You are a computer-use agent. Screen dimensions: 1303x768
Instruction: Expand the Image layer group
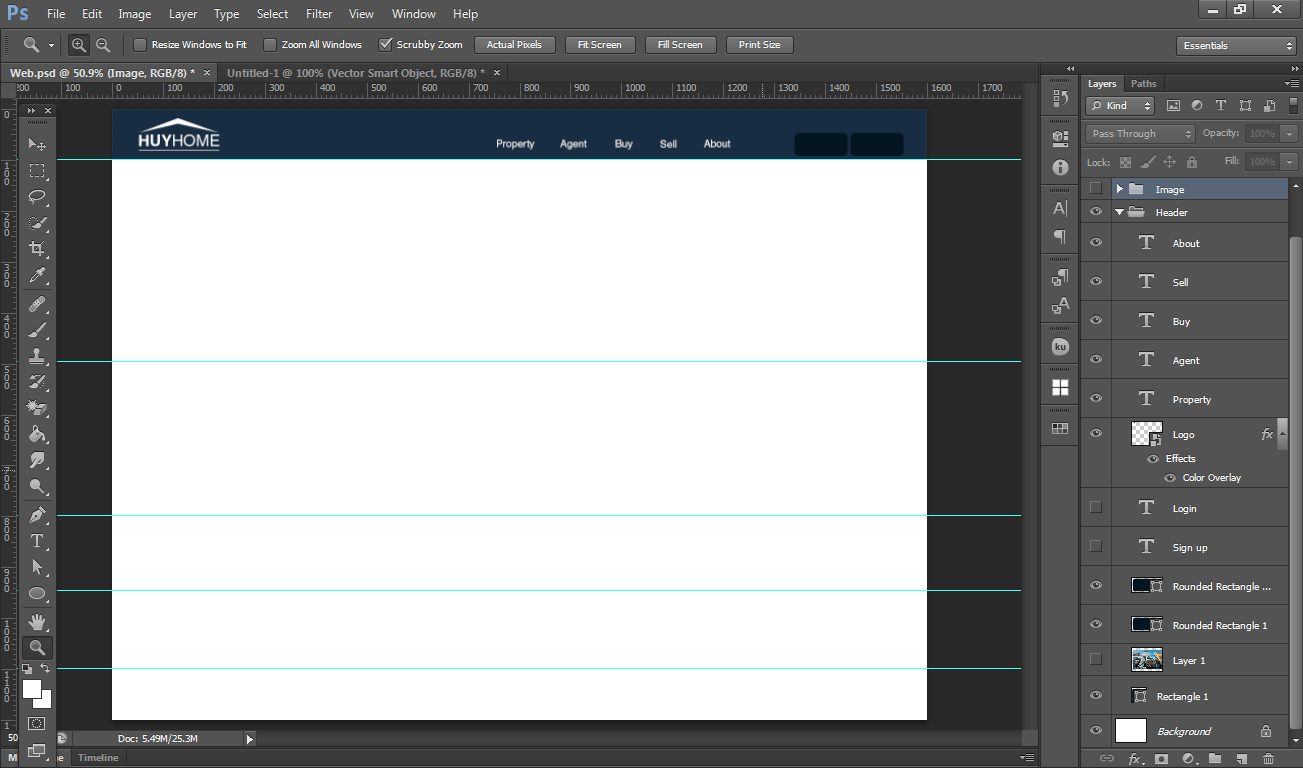point(1119,189)
